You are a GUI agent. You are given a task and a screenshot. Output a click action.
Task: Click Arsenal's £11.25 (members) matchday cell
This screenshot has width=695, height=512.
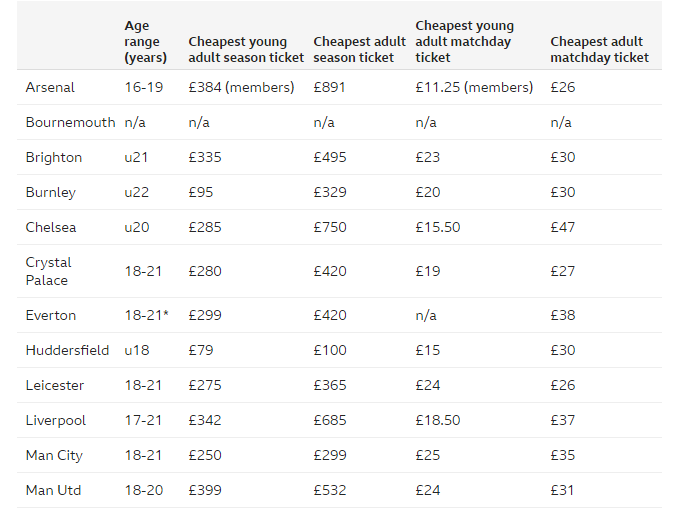[x=474, y=87]
